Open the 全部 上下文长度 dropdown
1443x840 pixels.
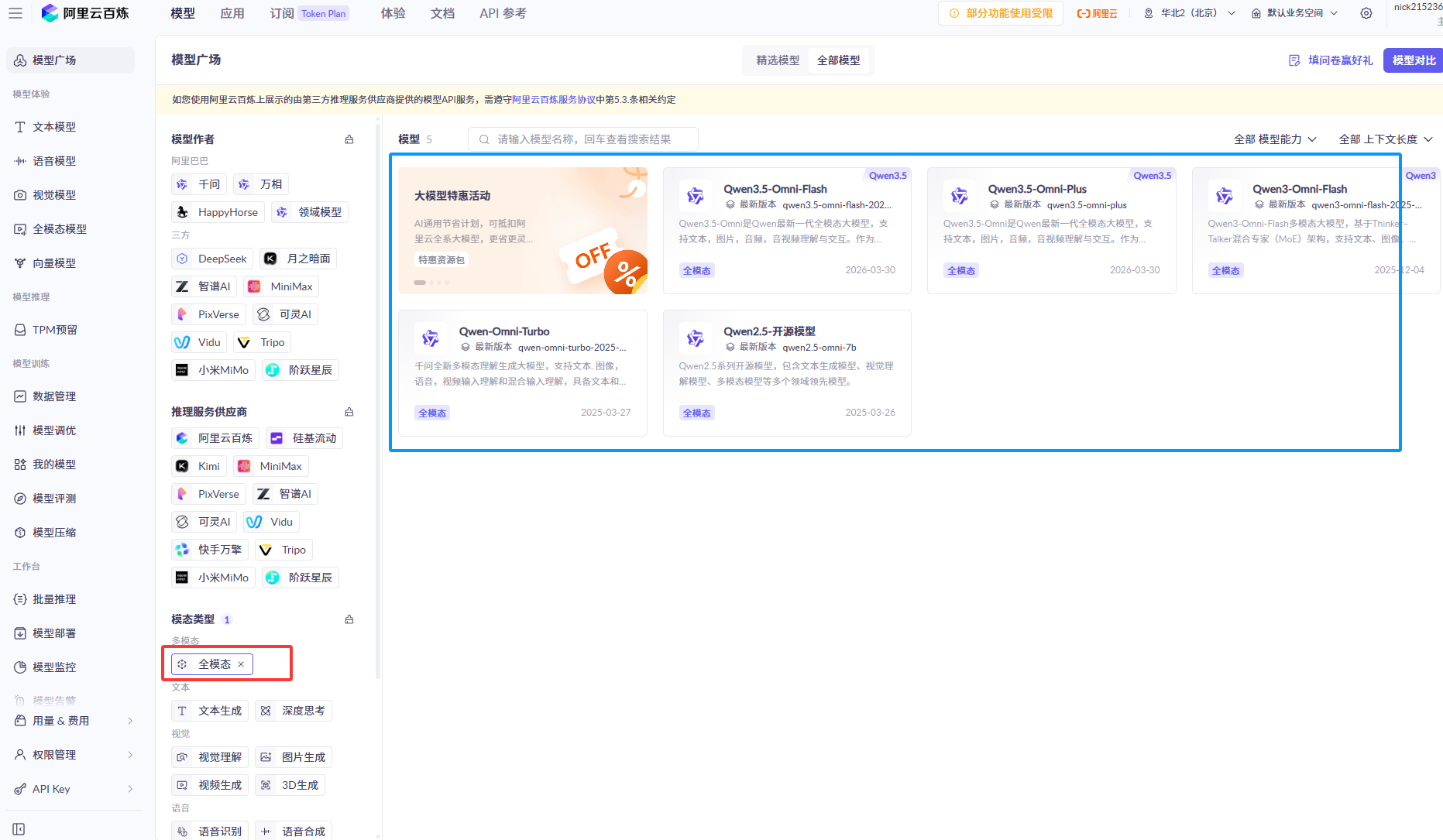tap(1386, 139)
